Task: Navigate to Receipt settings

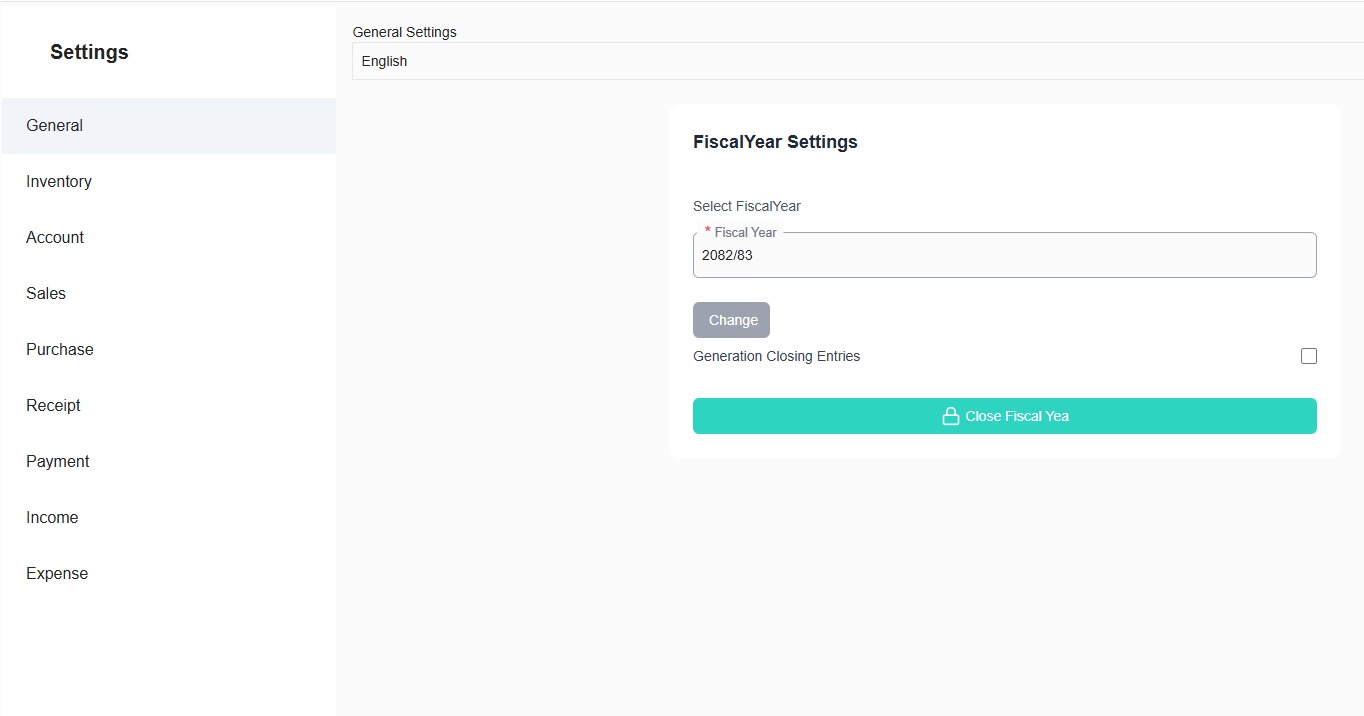Action: point(53,406)
